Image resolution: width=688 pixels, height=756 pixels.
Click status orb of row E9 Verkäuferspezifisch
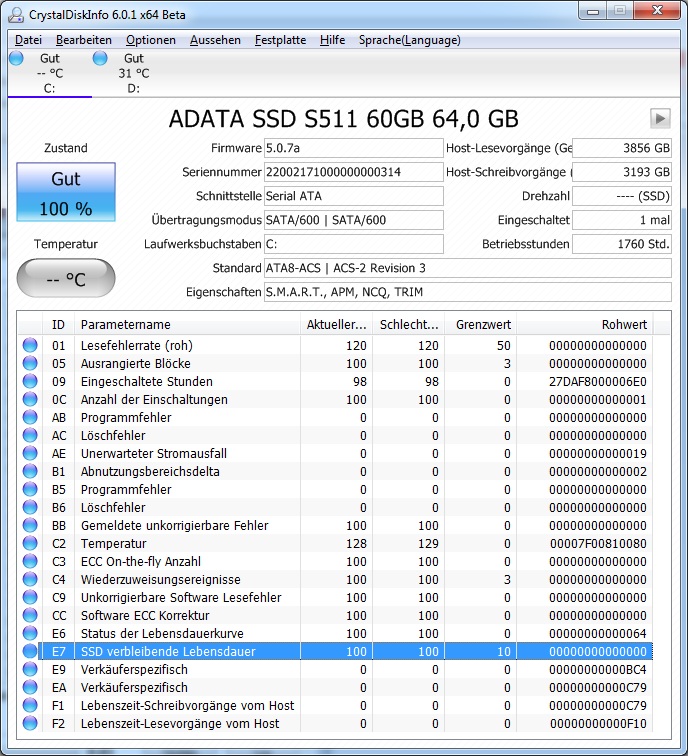[x=30, y=669]
